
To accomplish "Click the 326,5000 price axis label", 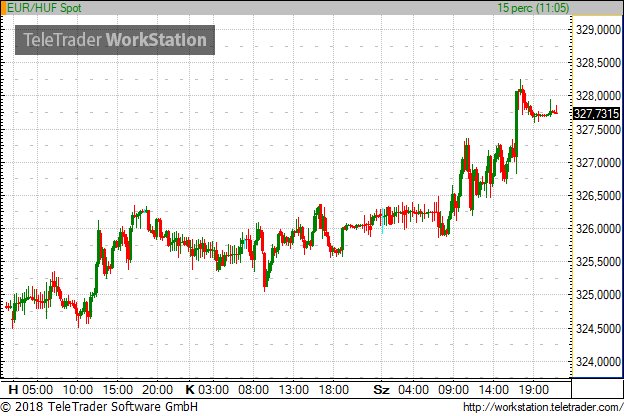I will coord(598,195).
